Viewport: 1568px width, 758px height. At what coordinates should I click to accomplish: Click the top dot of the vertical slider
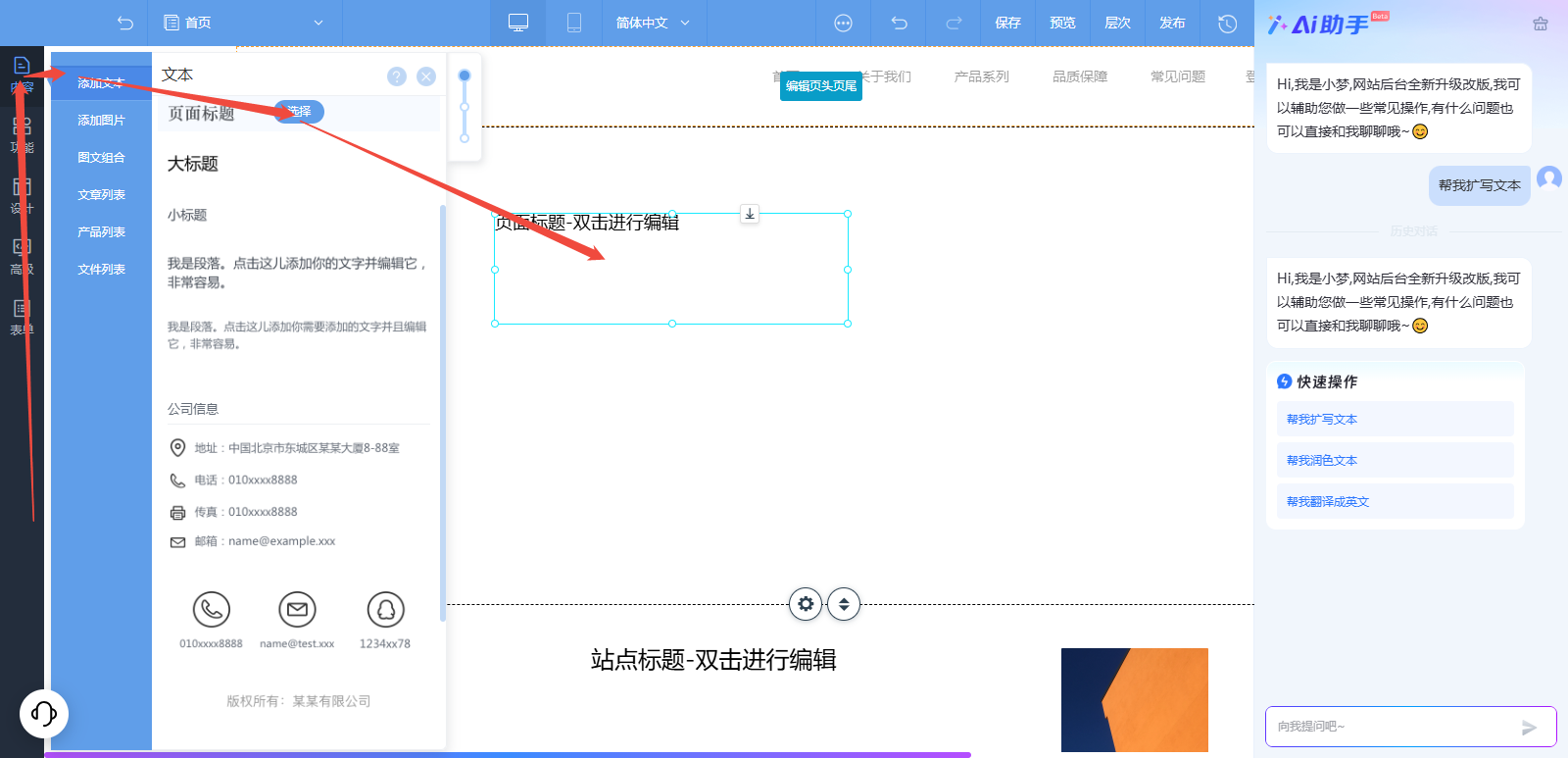tap(465, 76)
